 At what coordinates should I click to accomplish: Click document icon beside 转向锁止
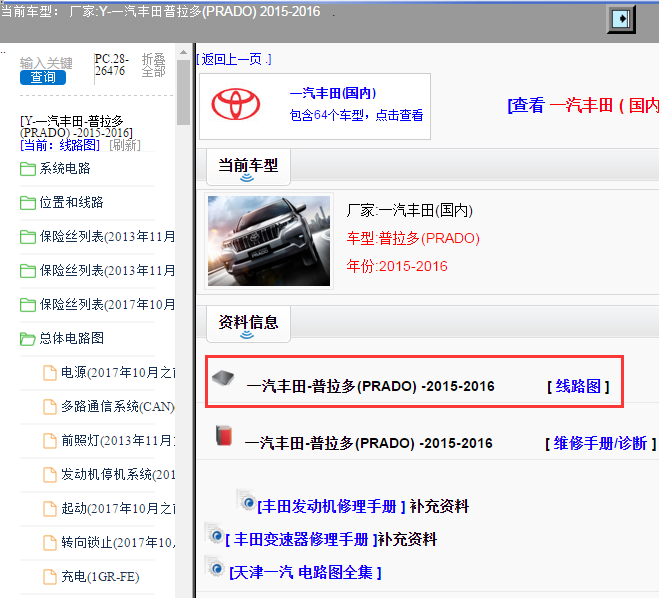[x=50, y=543]
